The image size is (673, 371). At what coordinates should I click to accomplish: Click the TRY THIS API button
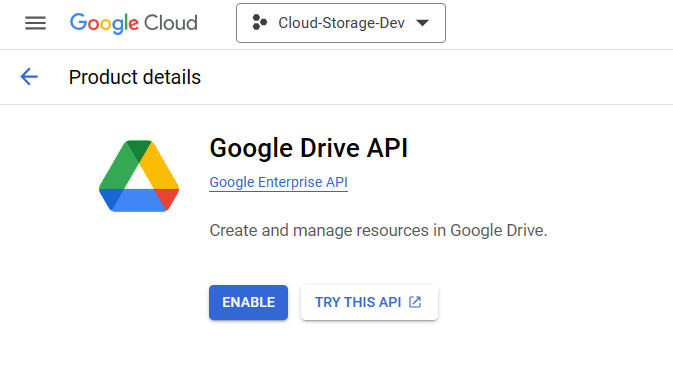[370, 302]
